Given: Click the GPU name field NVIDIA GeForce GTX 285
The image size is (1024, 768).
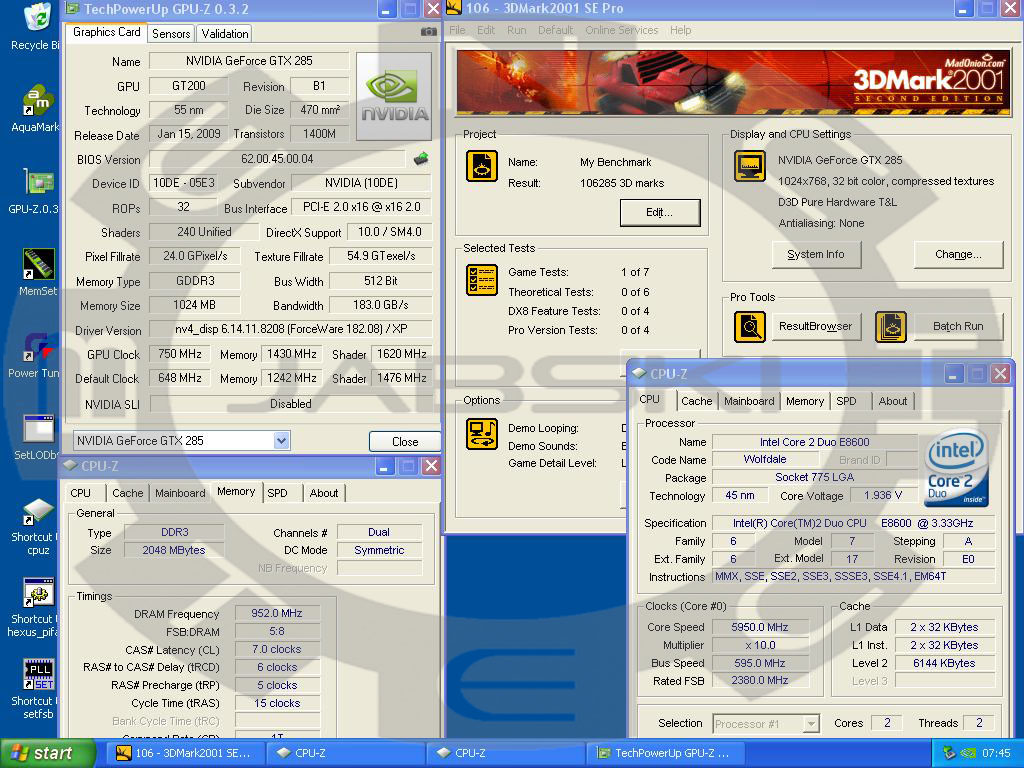Looking at the screenshot, I should (249, 61).
